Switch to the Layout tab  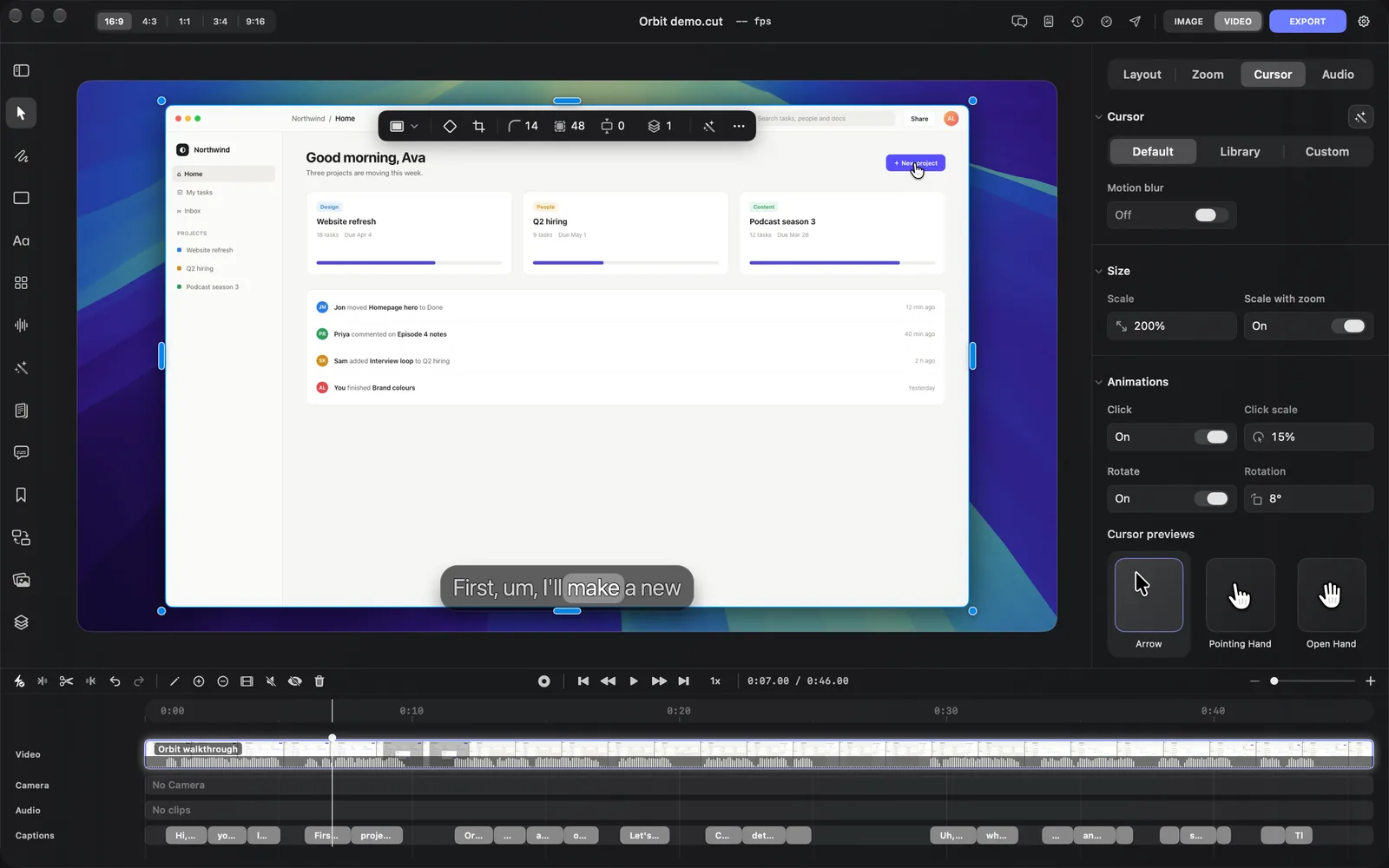coord(1142,75)
